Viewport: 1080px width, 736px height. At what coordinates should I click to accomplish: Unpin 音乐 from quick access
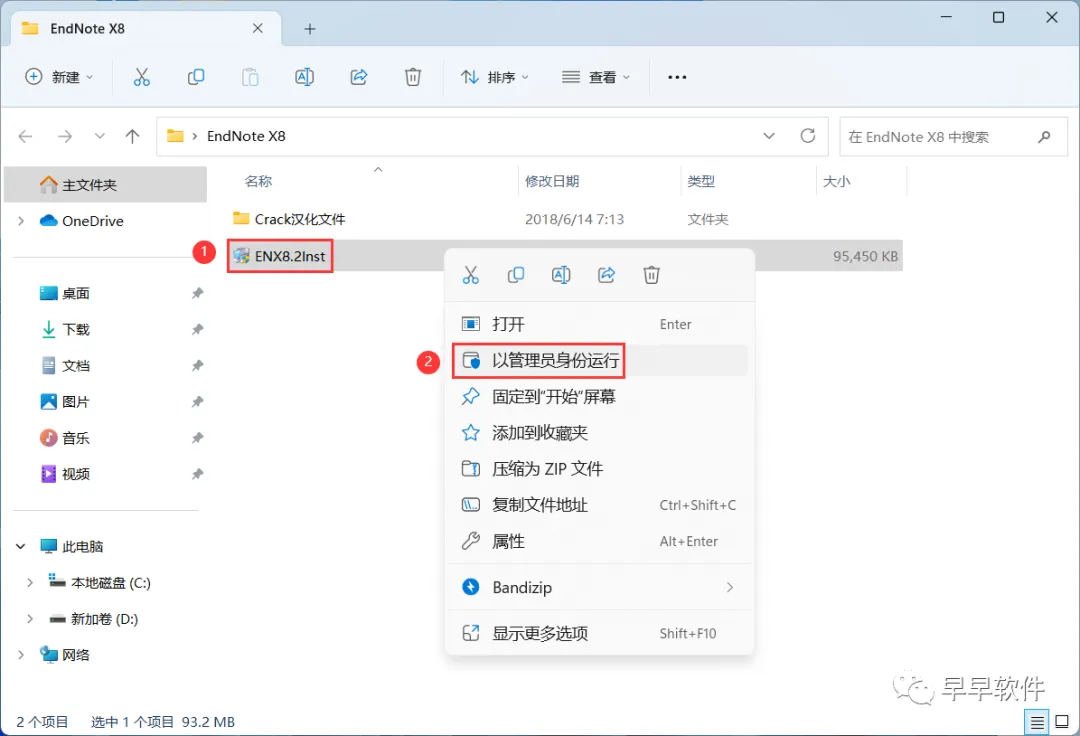click(198, 438)
